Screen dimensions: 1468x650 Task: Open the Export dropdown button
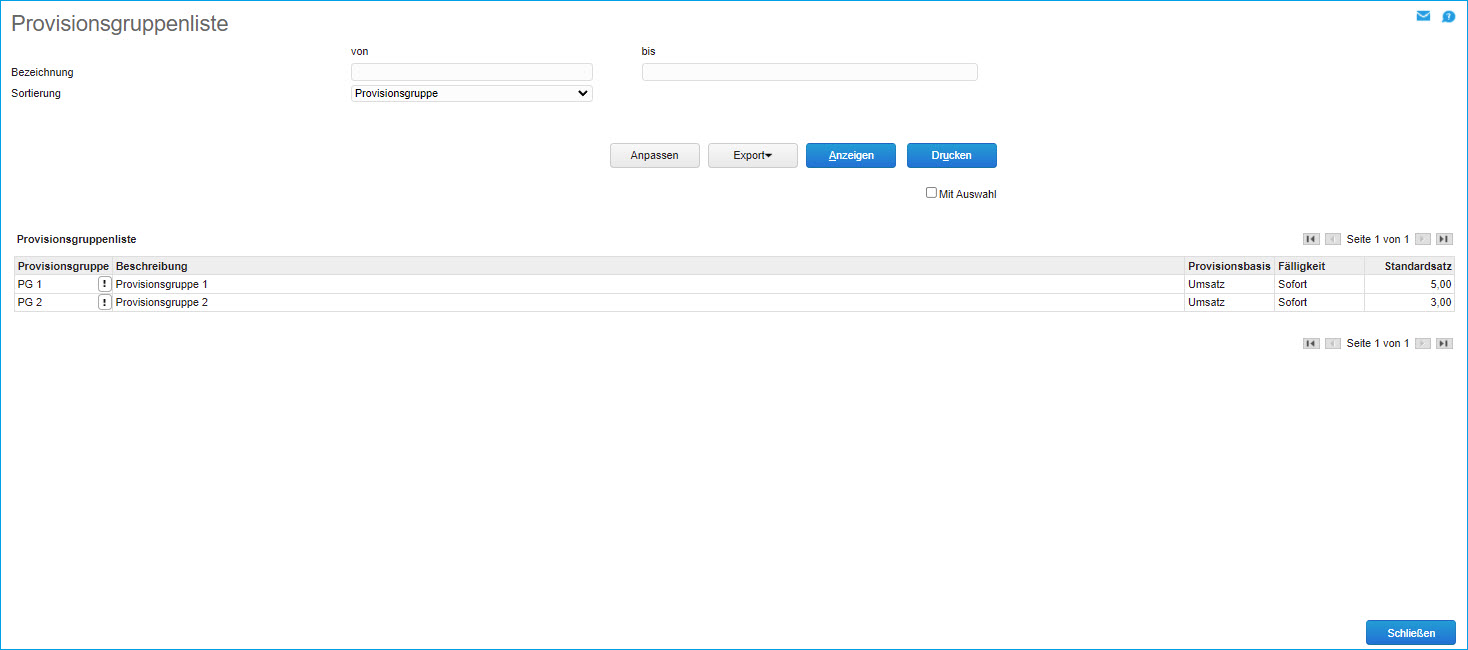753,155
